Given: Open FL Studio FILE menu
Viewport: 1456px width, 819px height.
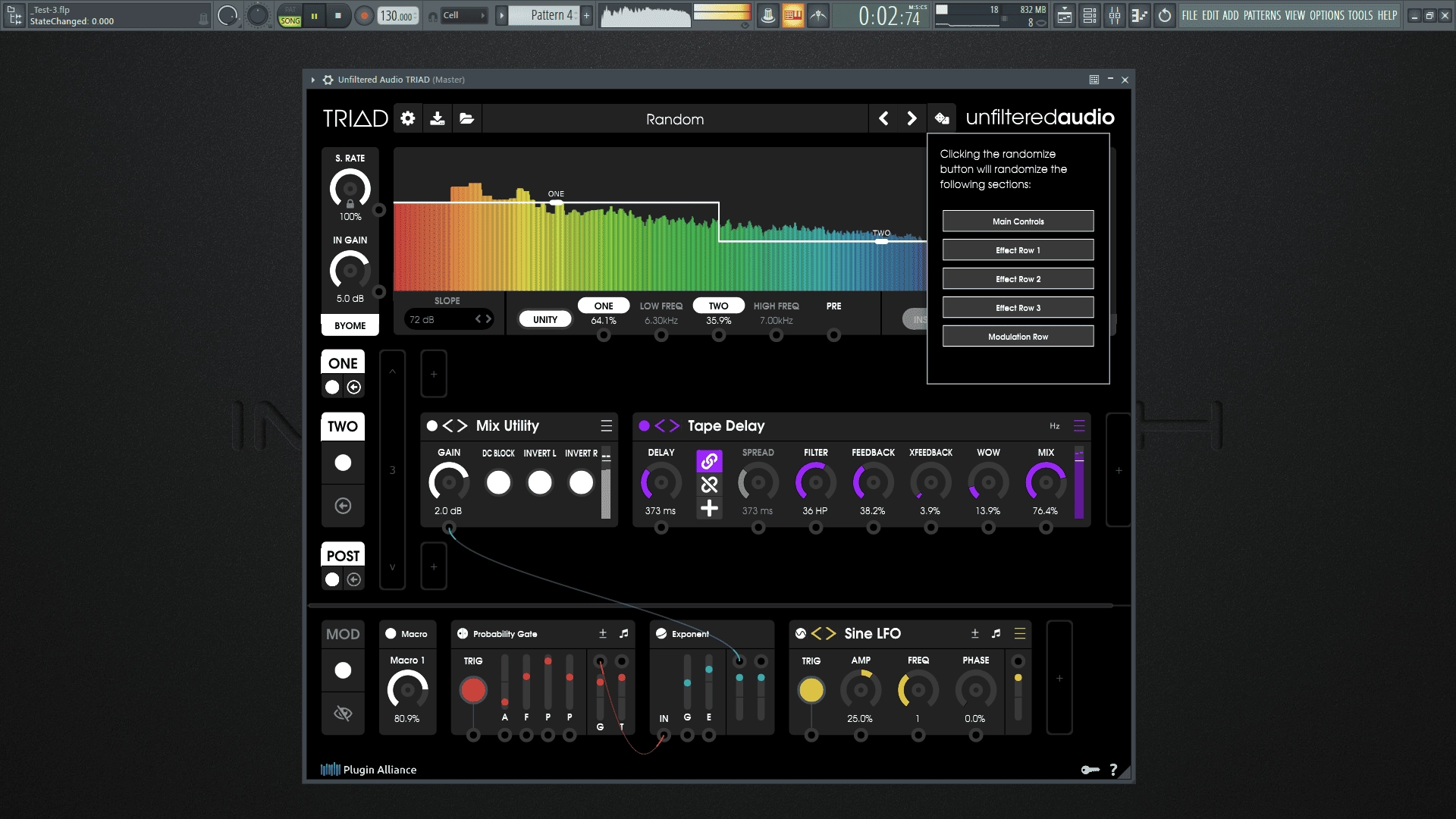Looking at the screenshot, I should click(x=1190, y=15).
